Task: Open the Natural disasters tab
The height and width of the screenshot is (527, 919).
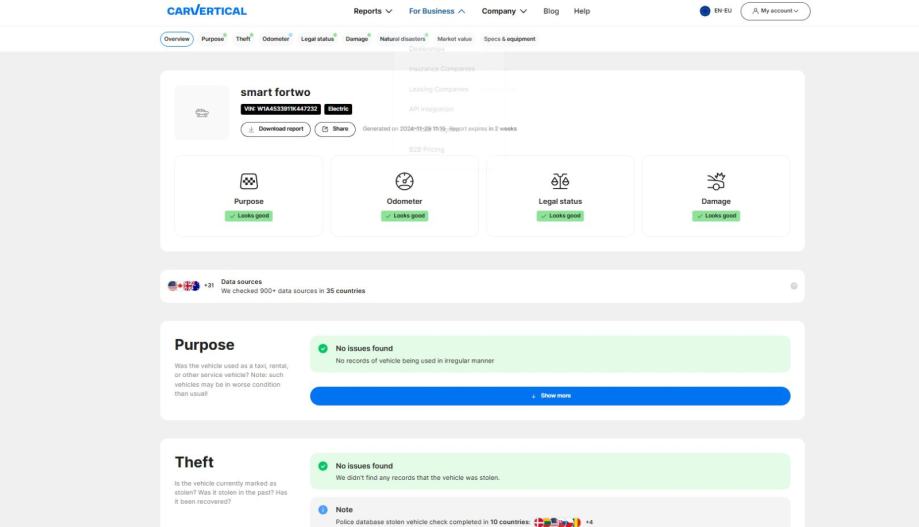Action: [403, 39]
